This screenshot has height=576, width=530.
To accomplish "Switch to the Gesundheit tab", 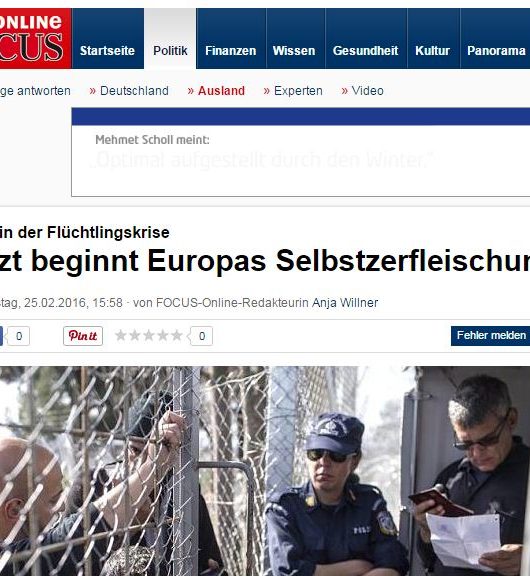I will [x=365, y=39].
